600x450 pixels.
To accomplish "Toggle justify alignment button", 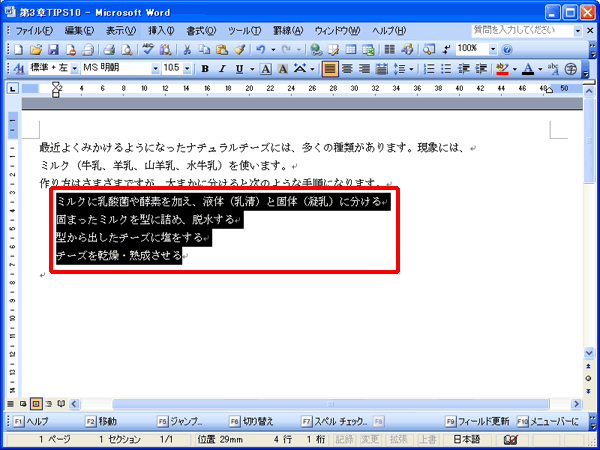I will (330, 69).
